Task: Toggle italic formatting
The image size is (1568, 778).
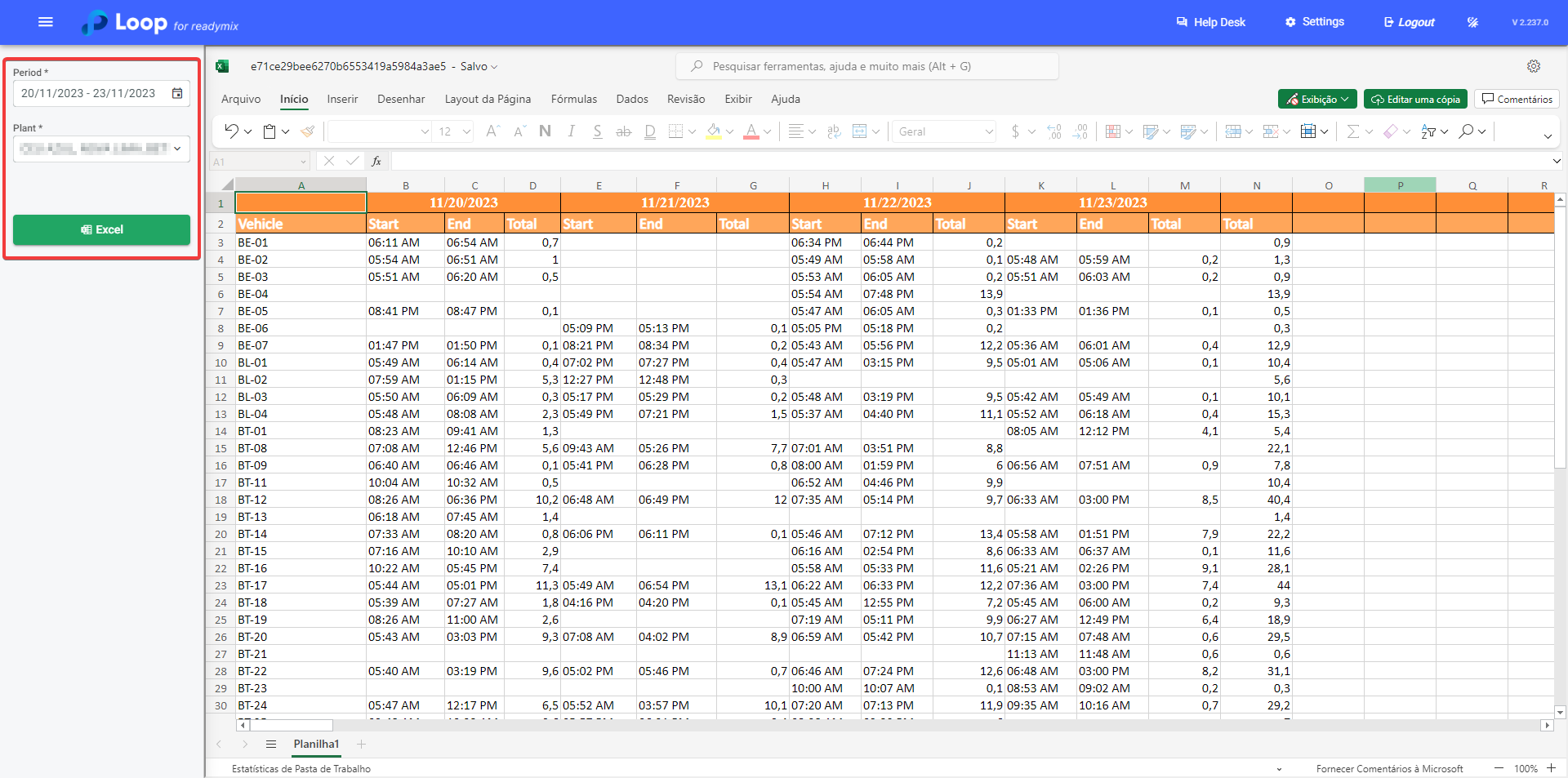Action: pyautogui.click(x=571, y=131)
